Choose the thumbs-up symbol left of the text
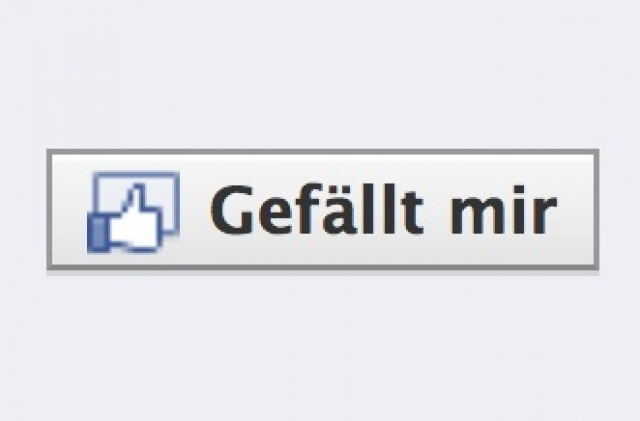This screenshot has height=421, width=640. (133, 212)
